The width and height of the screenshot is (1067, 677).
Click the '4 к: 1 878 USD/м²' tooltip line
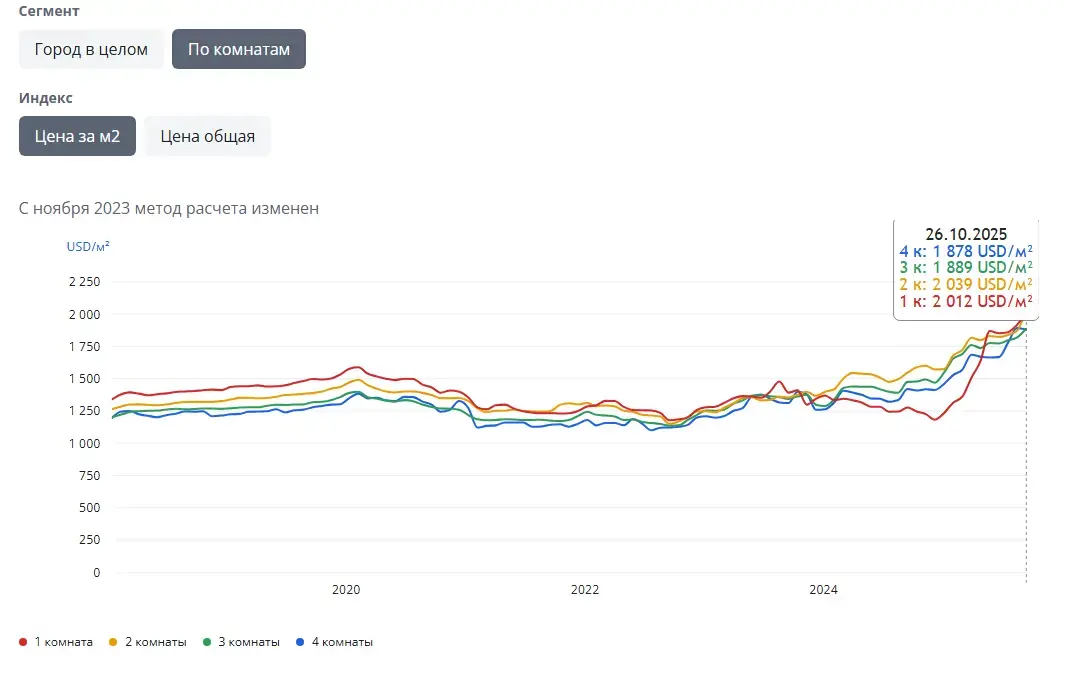965,252
